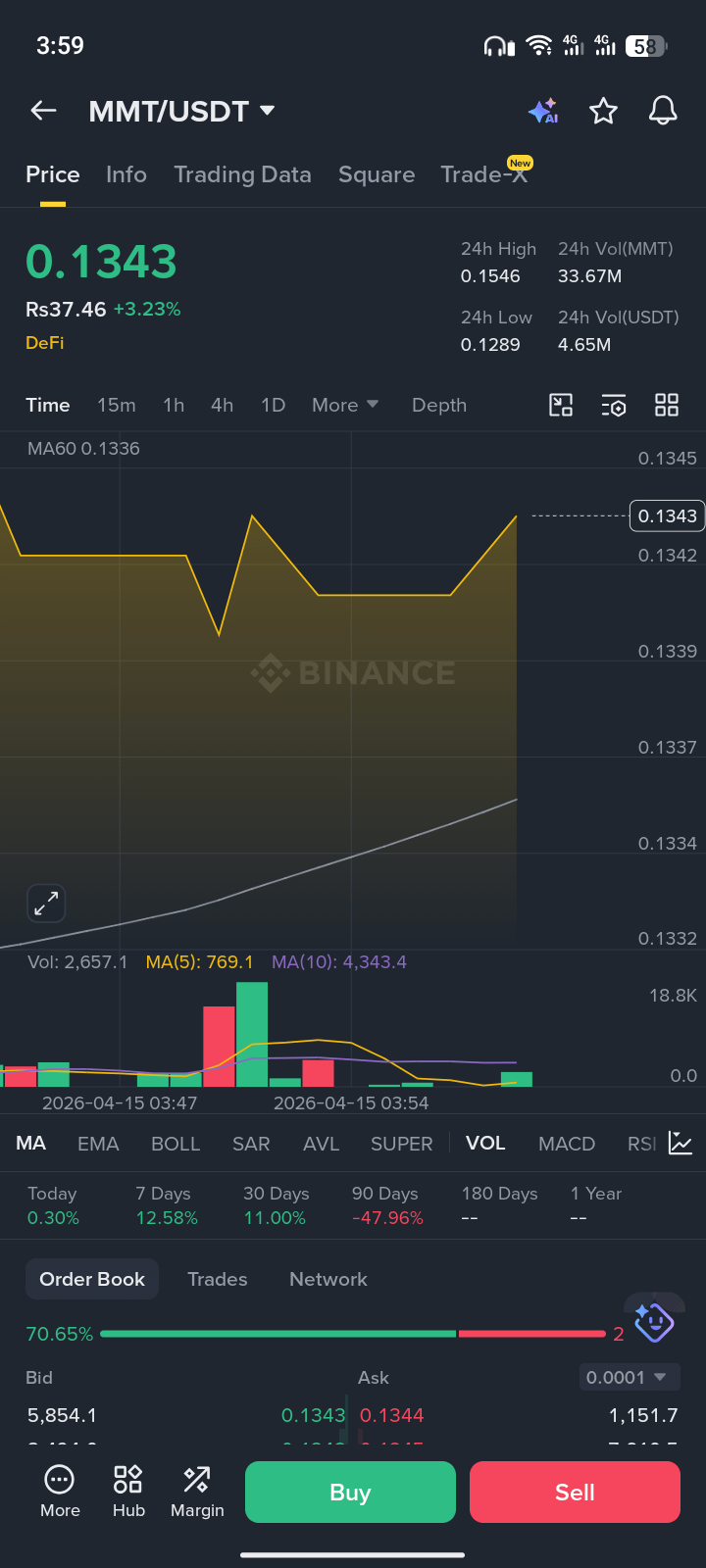706x1568 pixels.
Task: Tap the 24h Vol(MMT) 33.67M value
Action: pos(589,276)
